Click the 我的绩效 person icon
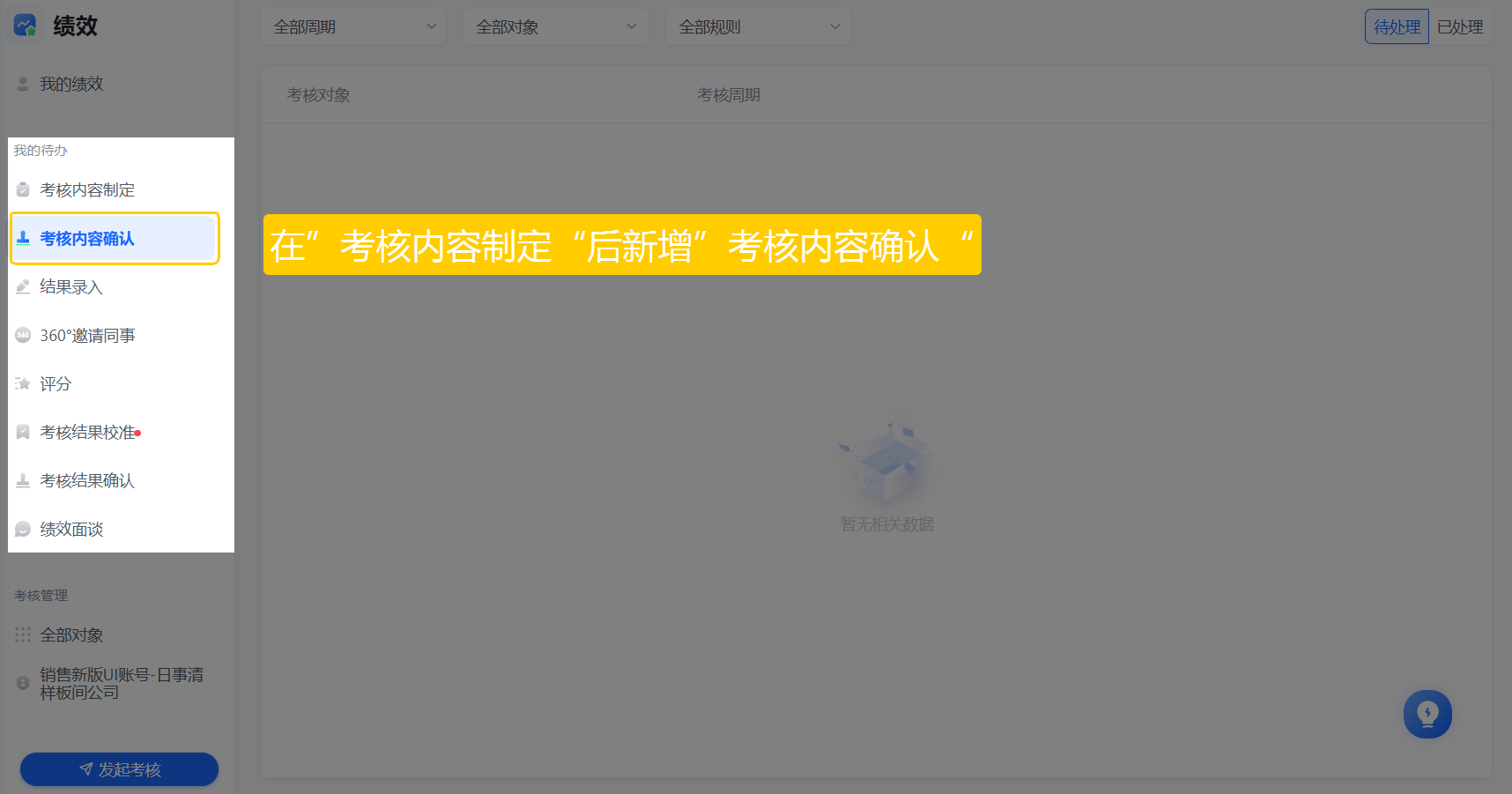 tap(23, 84)
